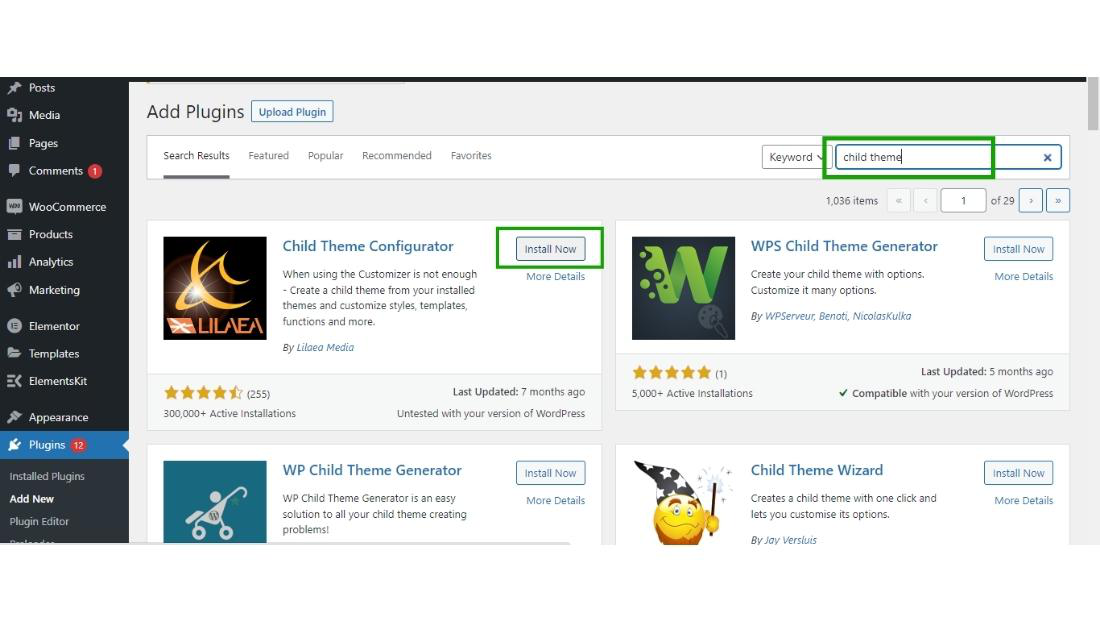1100x619 pixels.
Task: Click the Marketing megaphone icon
Action: click(14, 290)
